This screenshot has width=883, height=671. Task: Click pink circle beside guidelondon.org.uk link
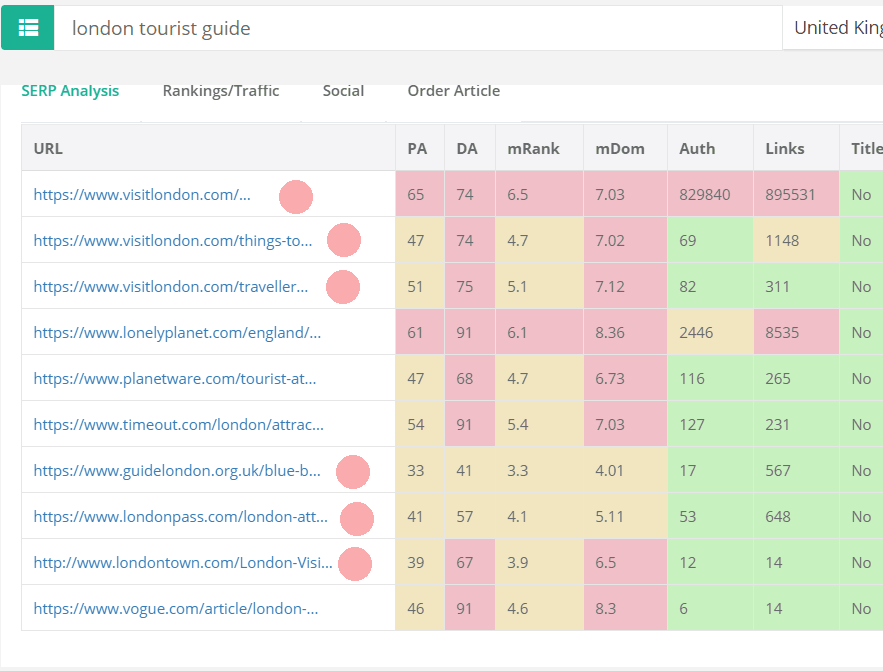[353, 471]
